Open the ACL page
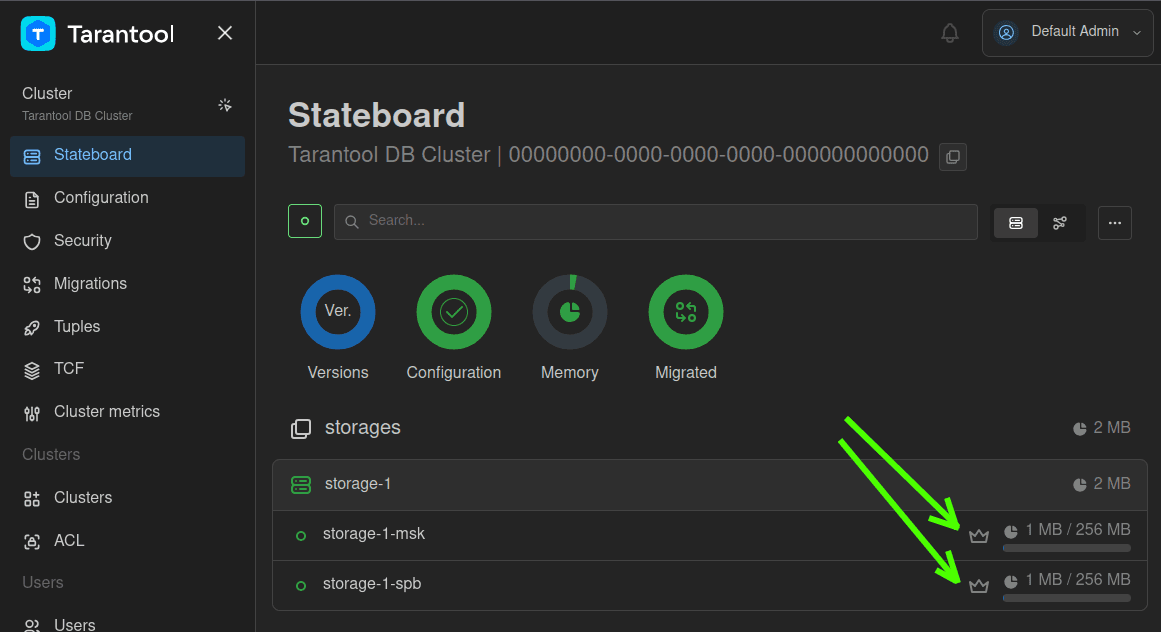This screenshot has width=1161, height=632. tap(127, 541)
